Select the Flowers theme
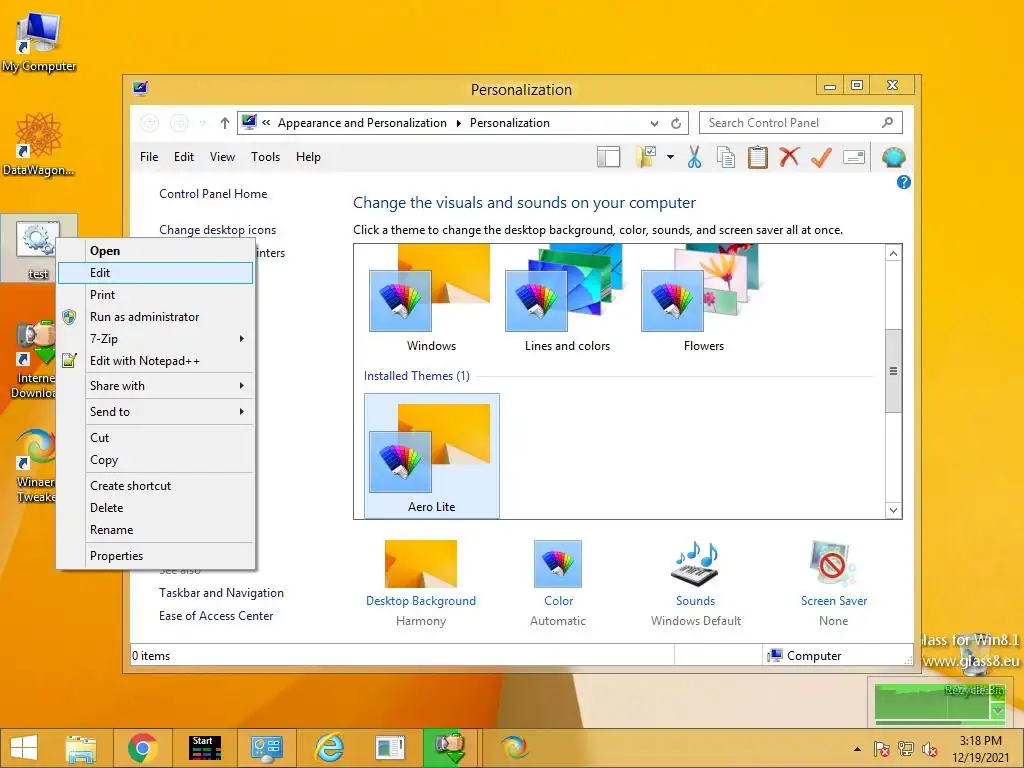1024x768 pixels. coord(703,299)
